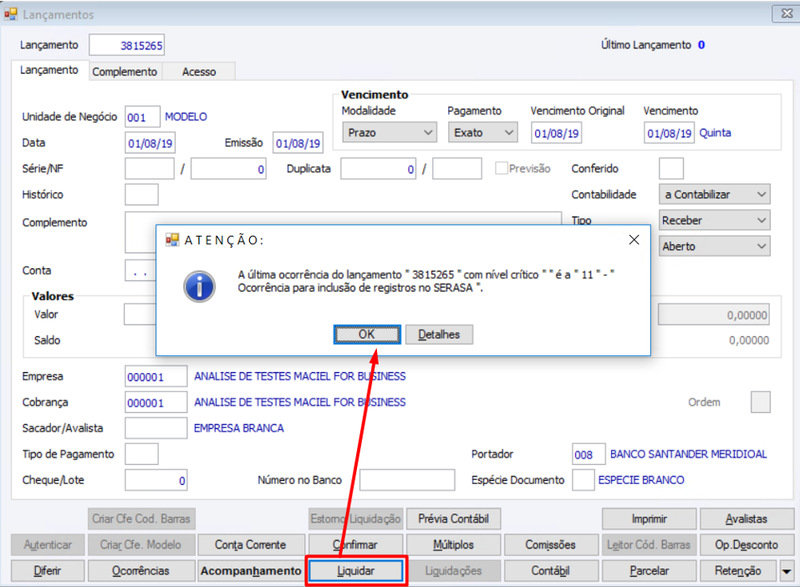Click the ATENÇÃO dialog title icon
The height and width of the screenshot is (587, 800).
[172, 240]
